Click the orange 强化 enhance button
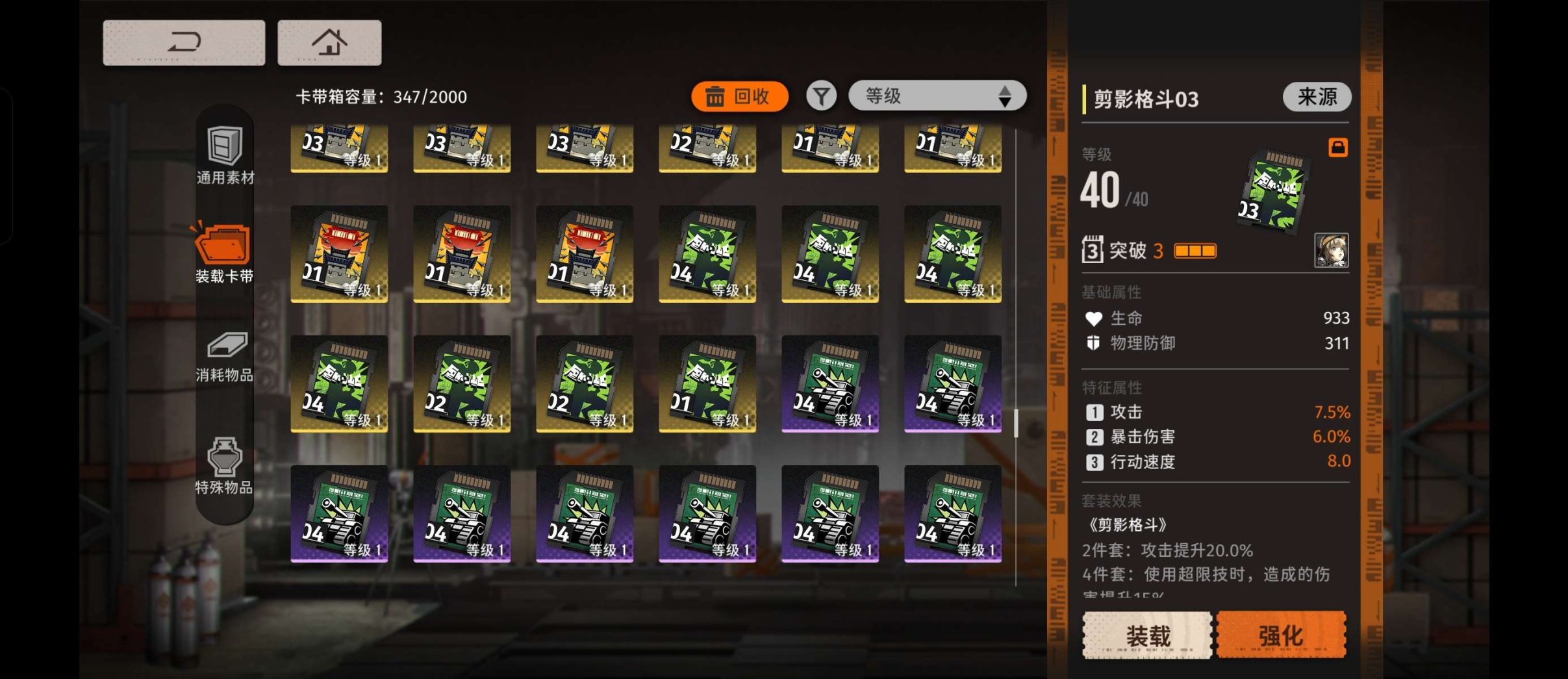Viewport: 1568px width, 679px height. coord(1281,635)
